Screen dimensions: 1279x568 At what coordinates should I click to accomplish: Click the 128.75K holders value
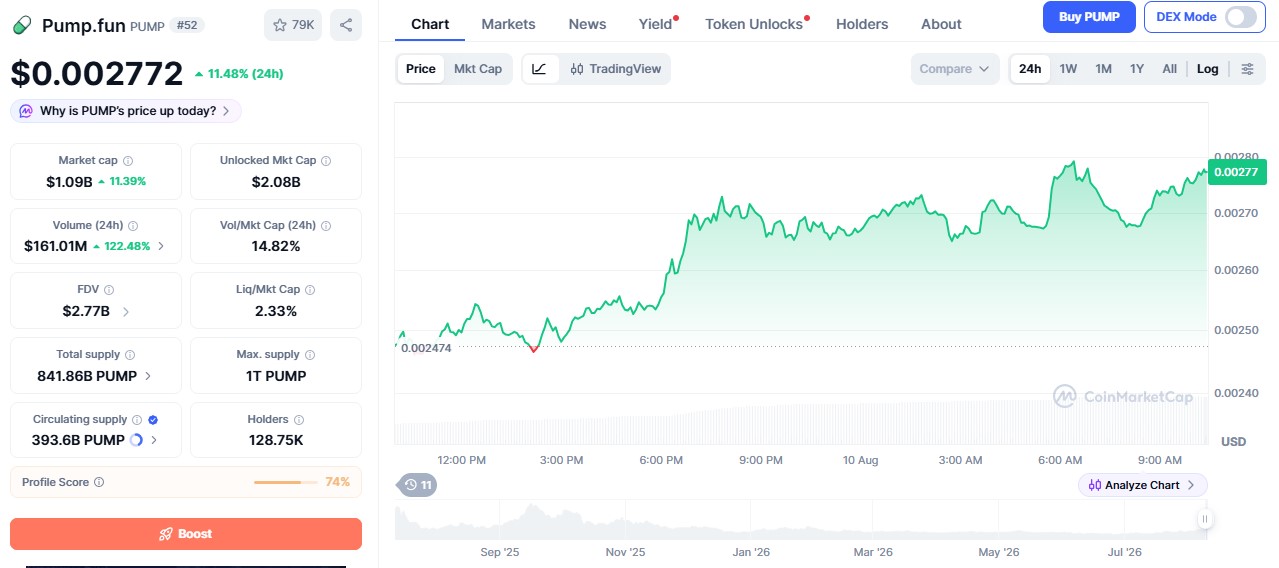pyautogui.click(x=276, y=440)
